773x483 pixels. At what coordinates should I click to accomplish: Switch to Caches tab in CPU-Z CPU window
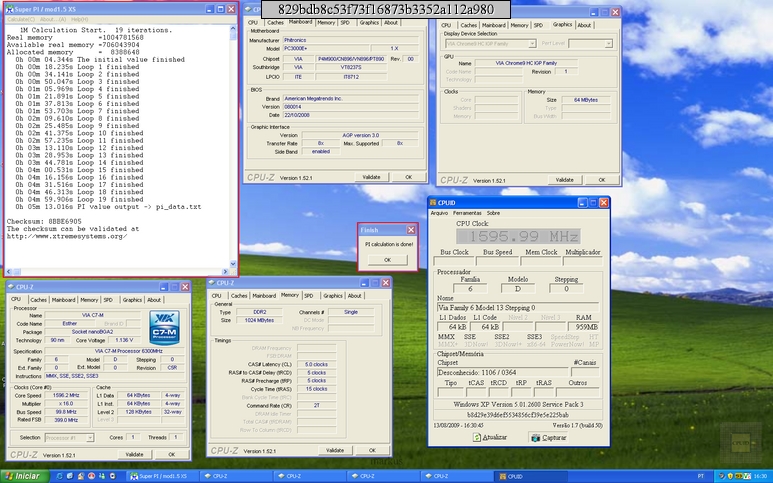[x=38, y=300]
